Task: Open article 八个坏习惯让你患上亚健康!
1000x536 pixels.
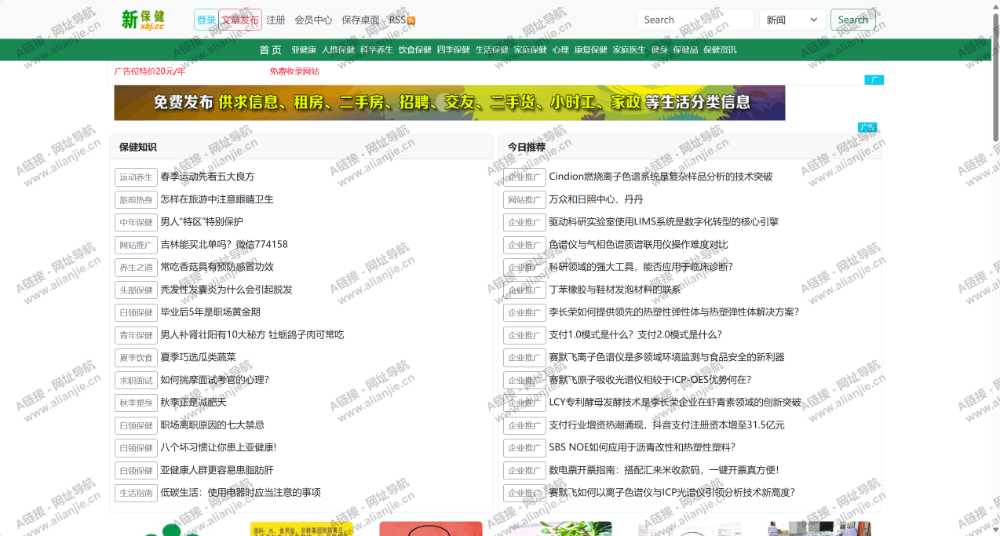Action: pos(218,447)
